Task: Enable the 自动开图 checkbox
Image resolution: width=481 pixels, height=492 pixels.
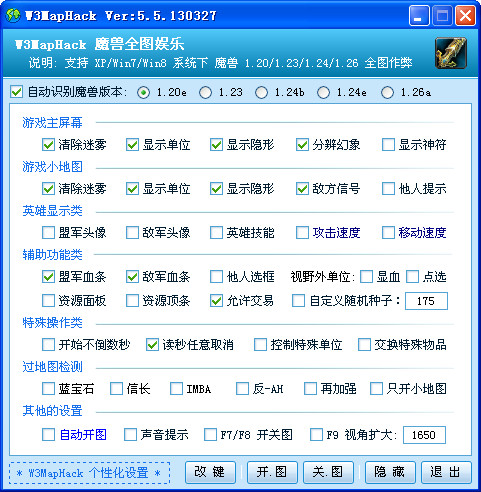Action: coord(48,435)
